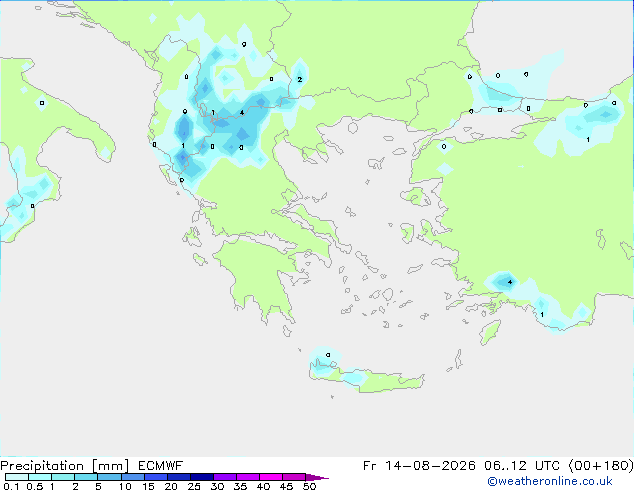
Task: Pick the 1–2 mm legend color swatch
Action: coord(63,477)
